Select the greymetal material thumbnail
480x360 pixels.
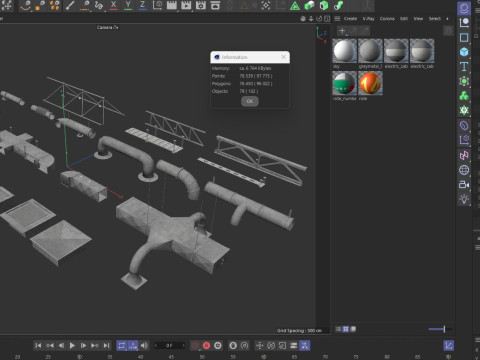[x=370, y=51]
